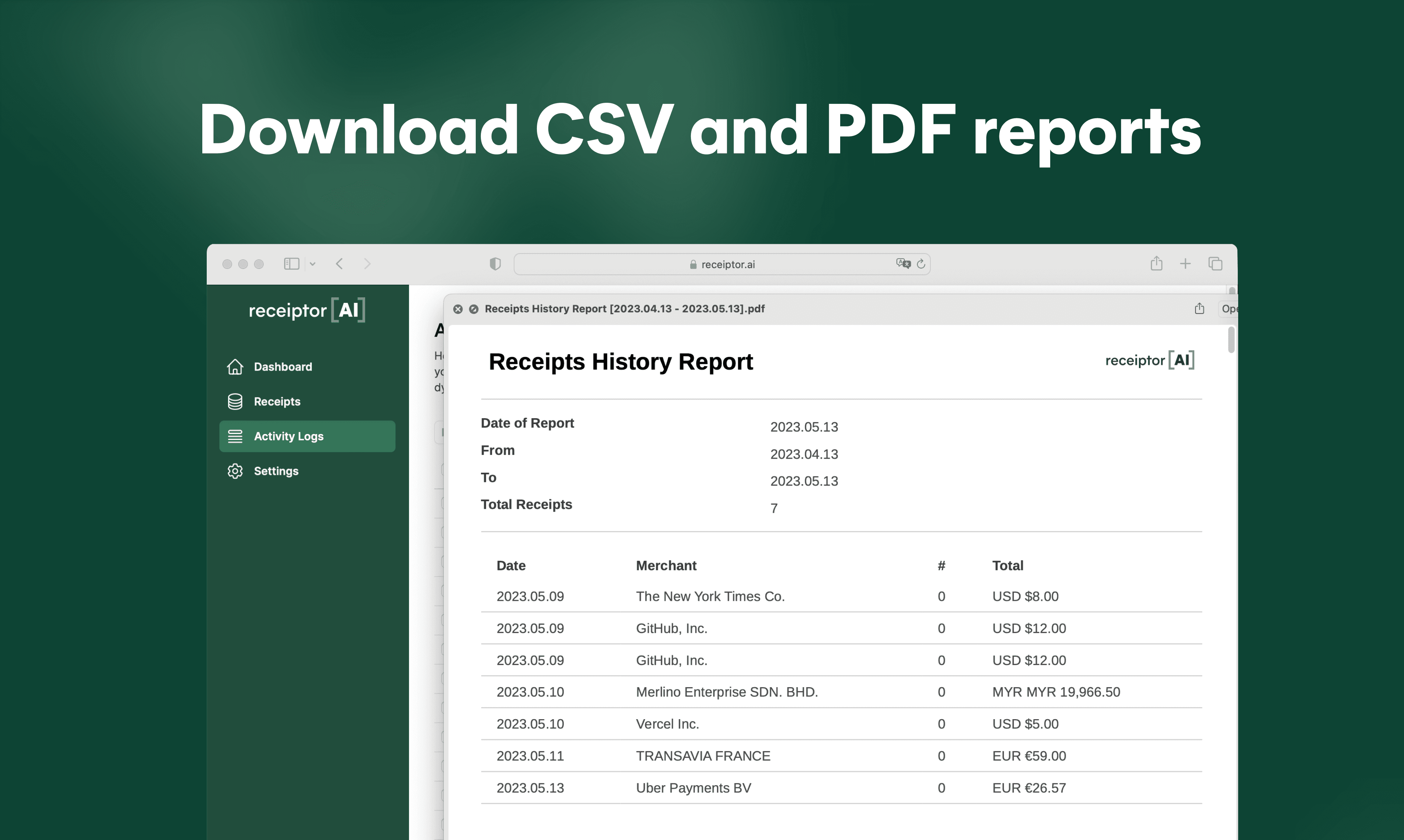Open the privacy report shield icon

click(x=495, y=263)
